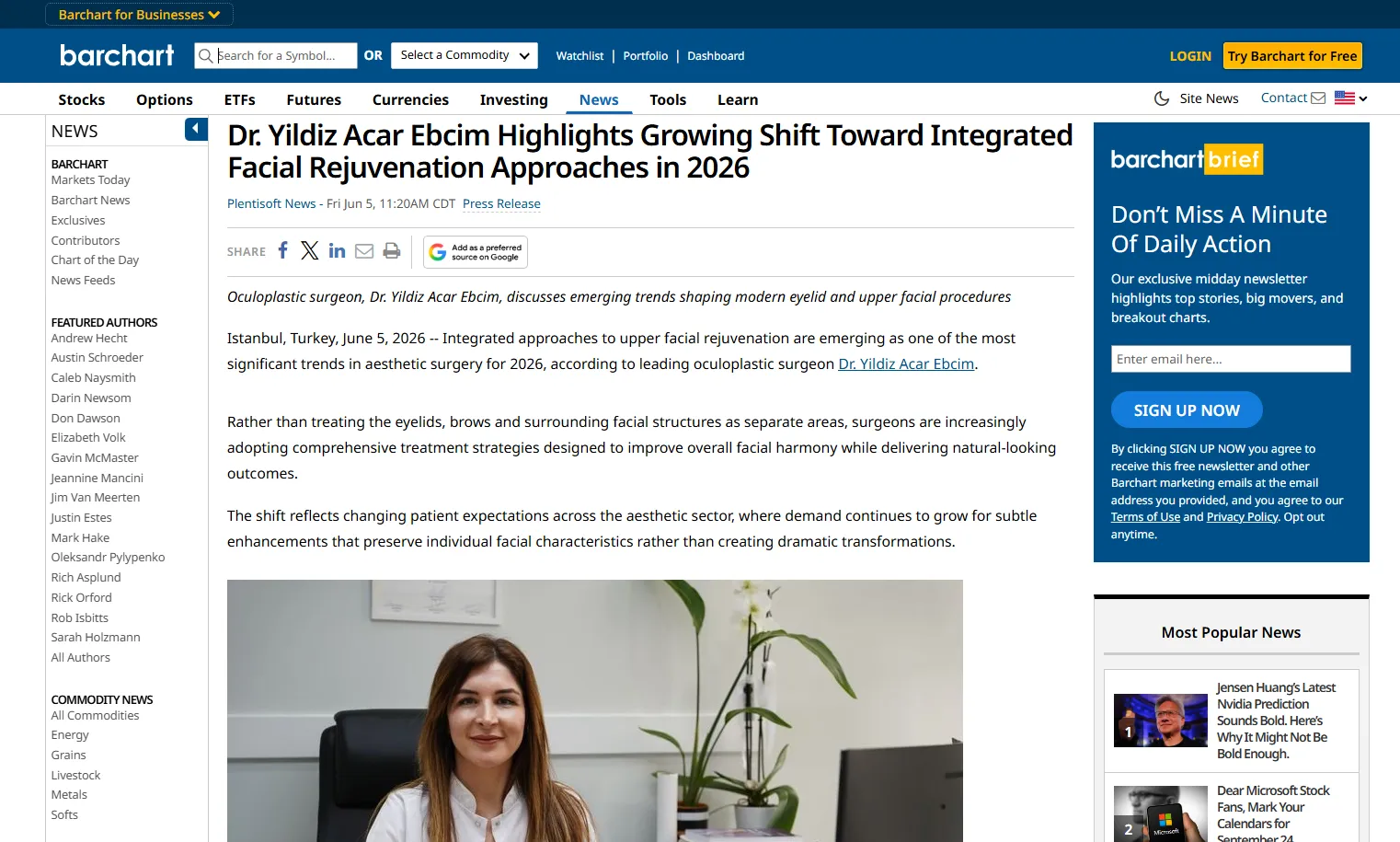Open the Learn menu

pos(738,99)
